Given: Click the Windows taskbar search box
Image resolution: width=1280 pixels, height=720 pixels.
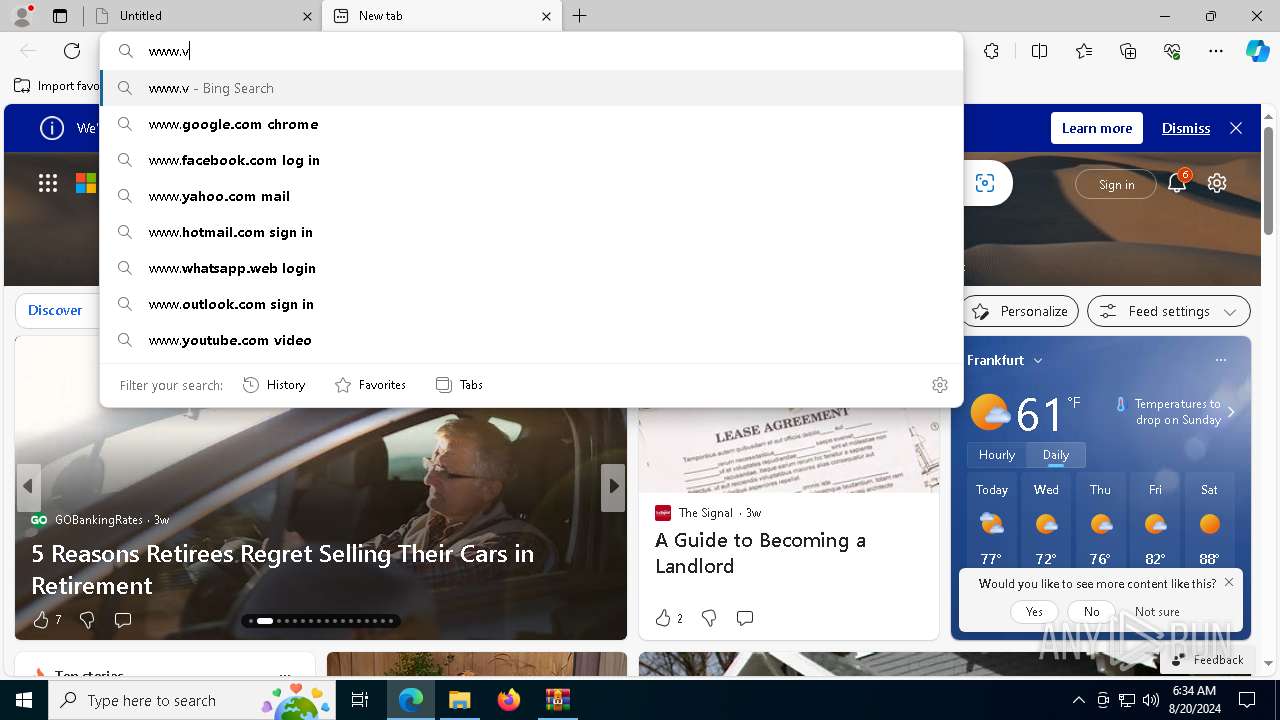Looking at the screenshot, I should pos(192,700).
